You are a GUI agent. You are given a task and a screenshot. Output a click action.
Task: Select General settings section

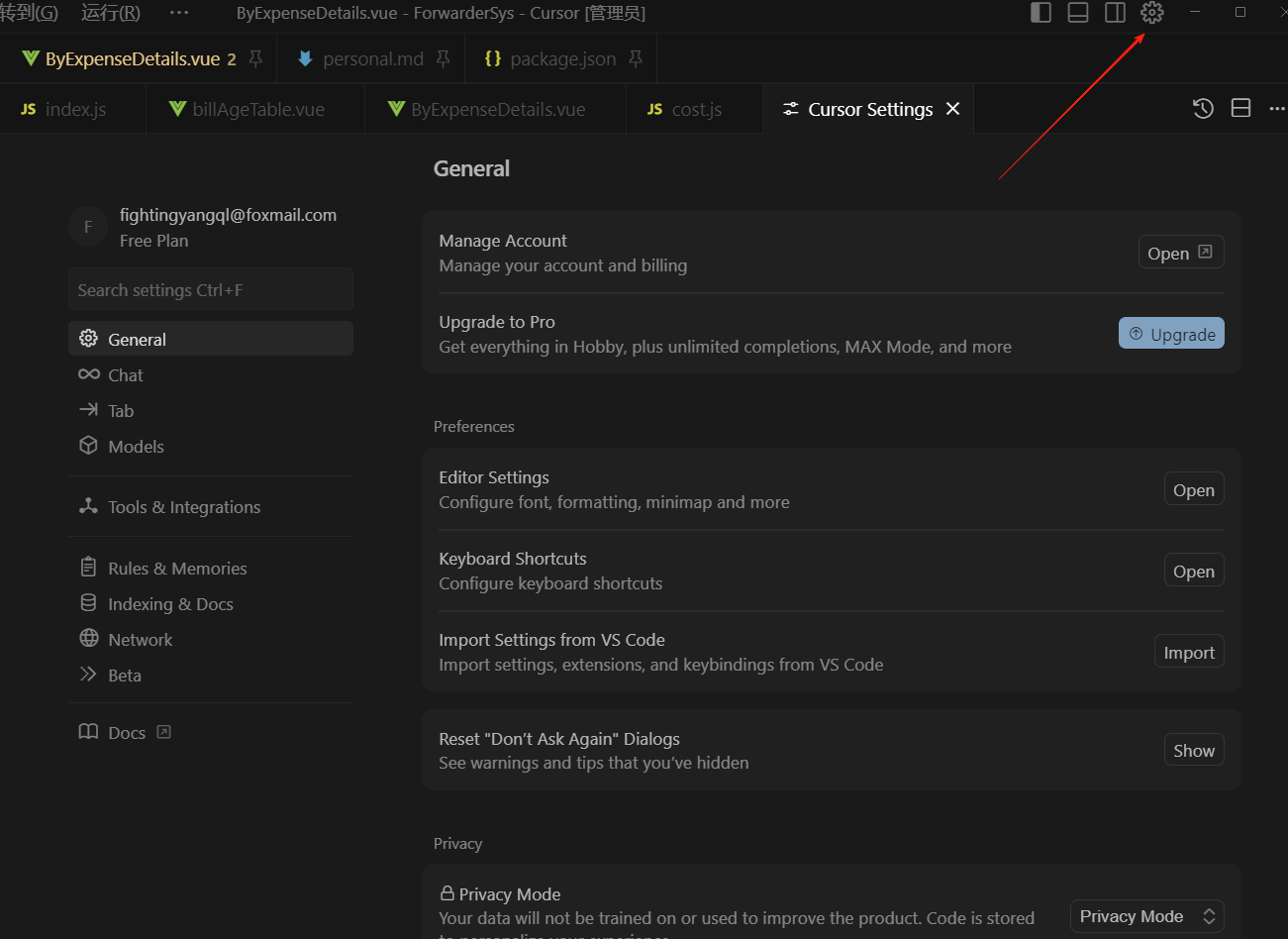pos(211,339)
